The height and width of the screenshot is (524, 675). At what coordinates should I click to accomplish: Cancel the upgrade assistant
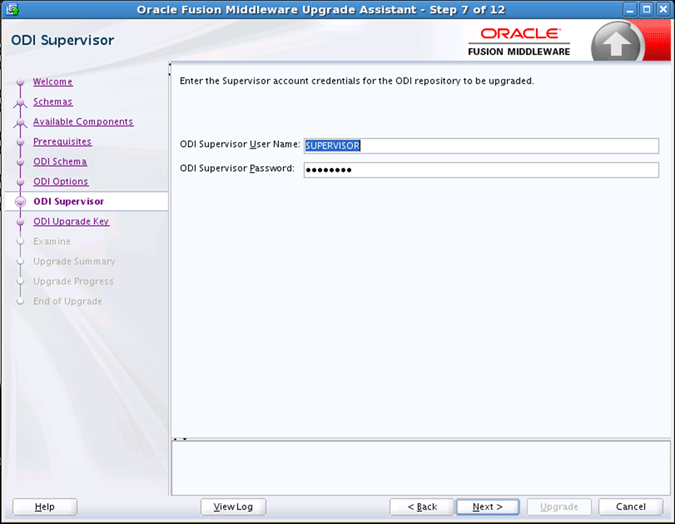[x=630, y=507]
